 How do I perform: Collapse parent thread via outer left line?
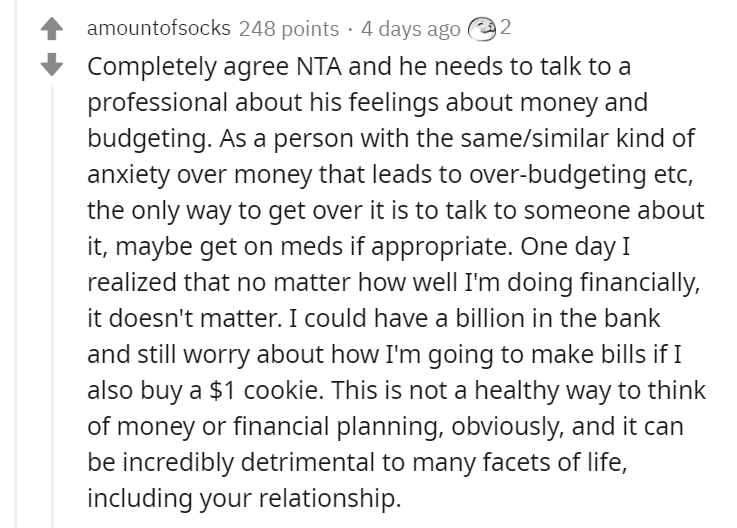[16, 263]
